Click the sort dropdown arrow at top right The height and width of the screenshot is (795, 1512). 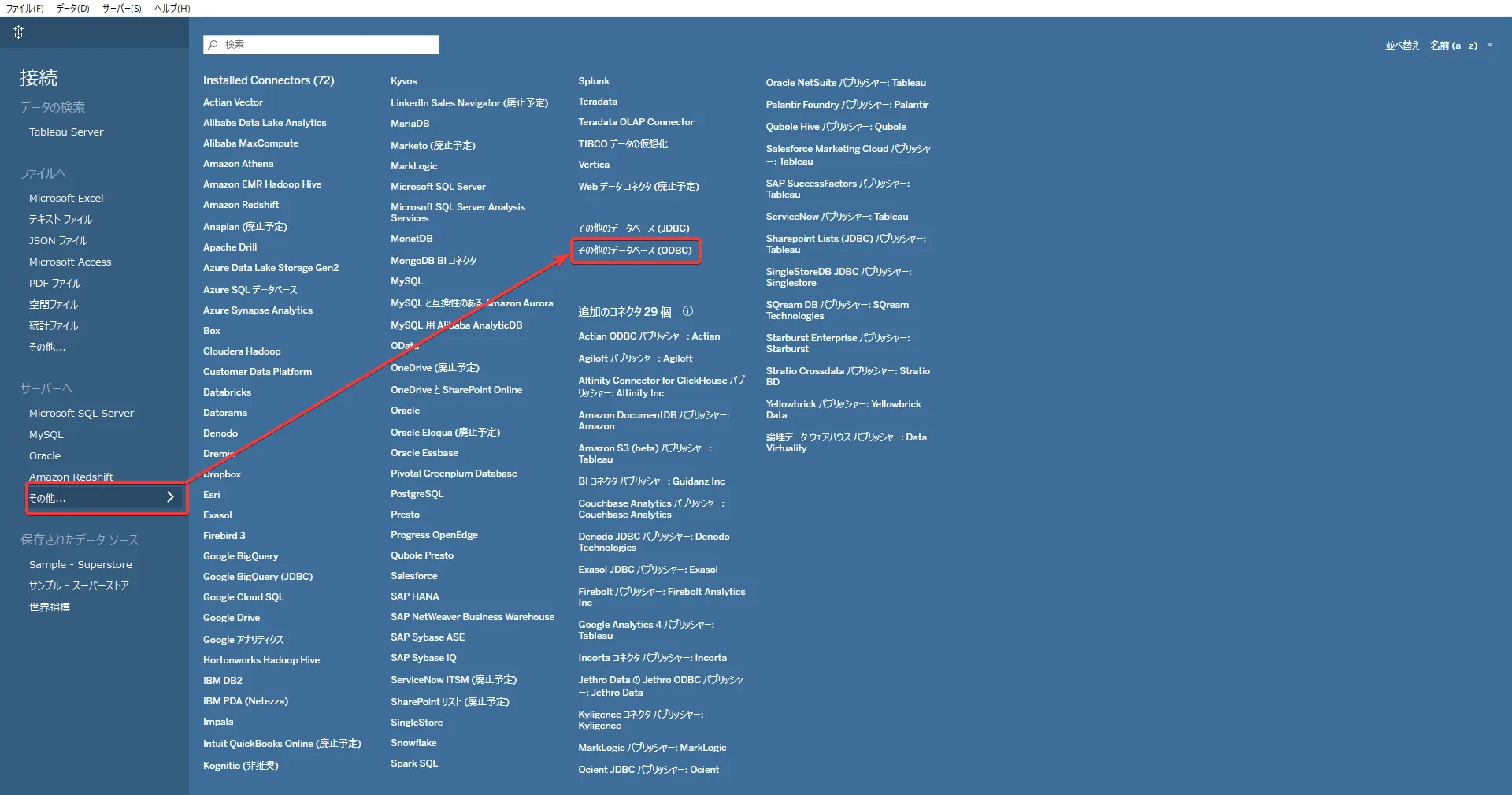coord(1490,46)
